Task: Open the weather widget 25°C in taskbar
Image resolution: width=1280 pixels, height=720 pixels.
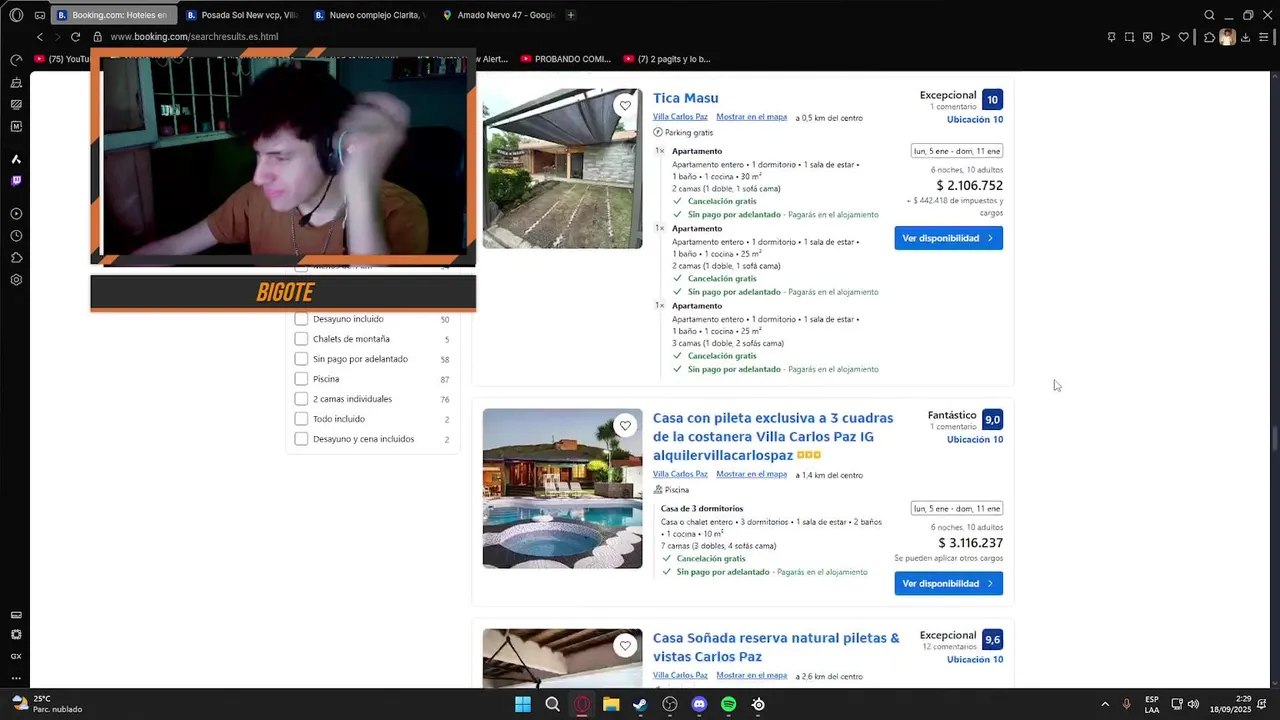Action: pyautogui.click(x=47, y=704)
